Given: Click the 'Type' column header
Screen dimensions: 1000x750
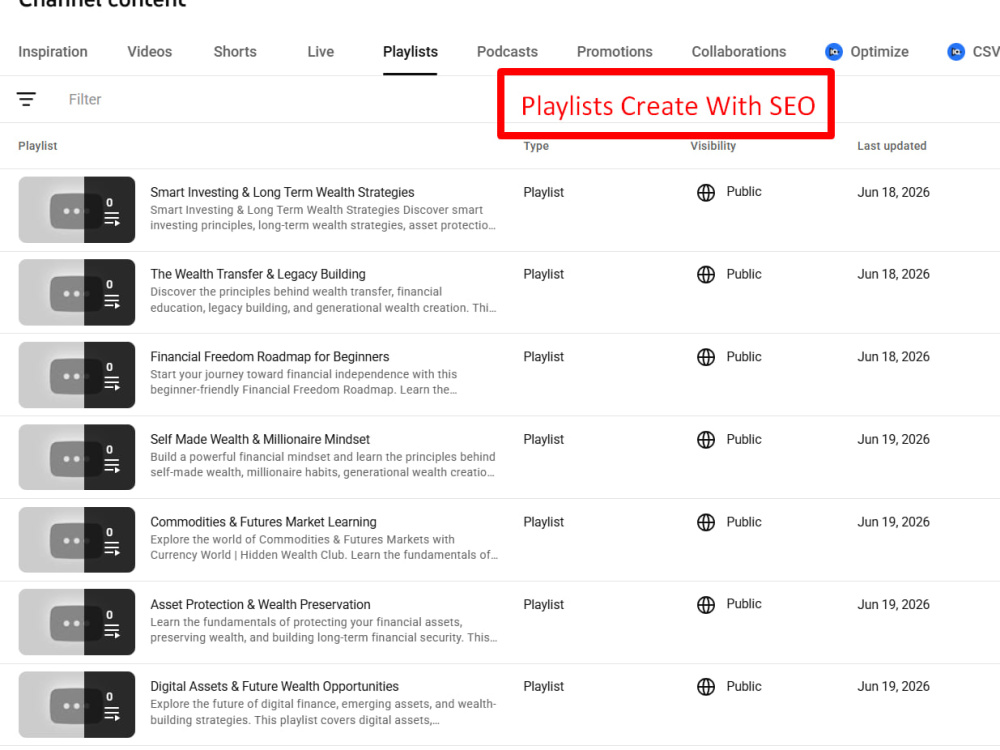Looking at the screenshot, I should [x=536, y=146].
